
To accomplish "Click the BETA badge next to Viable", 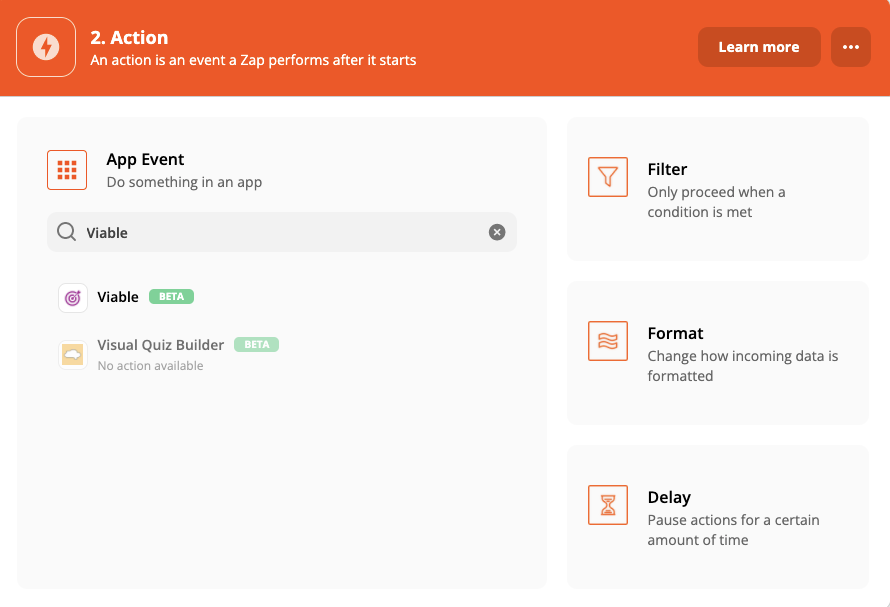I will click(171, 296).
